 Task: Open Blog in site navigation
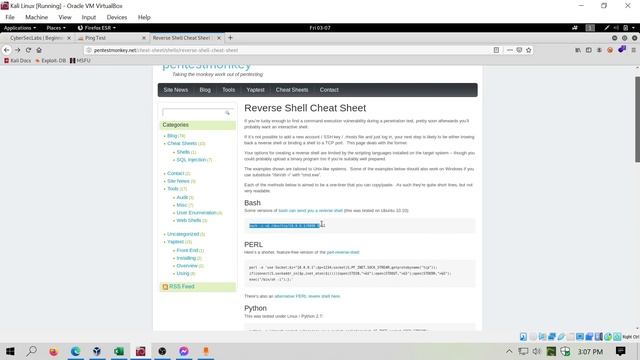click(205, 90)
